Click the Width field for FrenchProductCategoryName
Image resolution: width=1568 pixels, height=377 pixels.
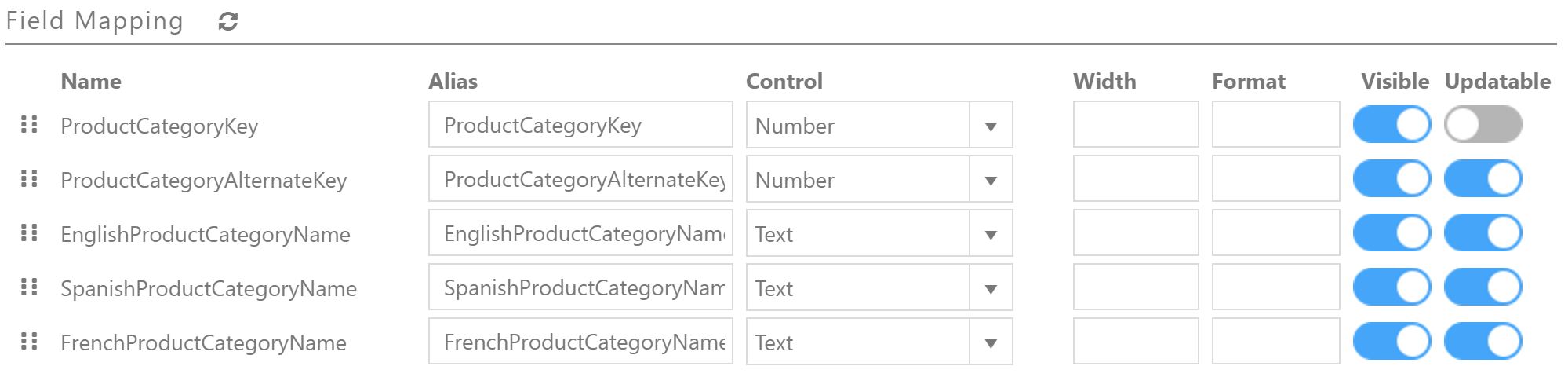(x=1136, y=341)
